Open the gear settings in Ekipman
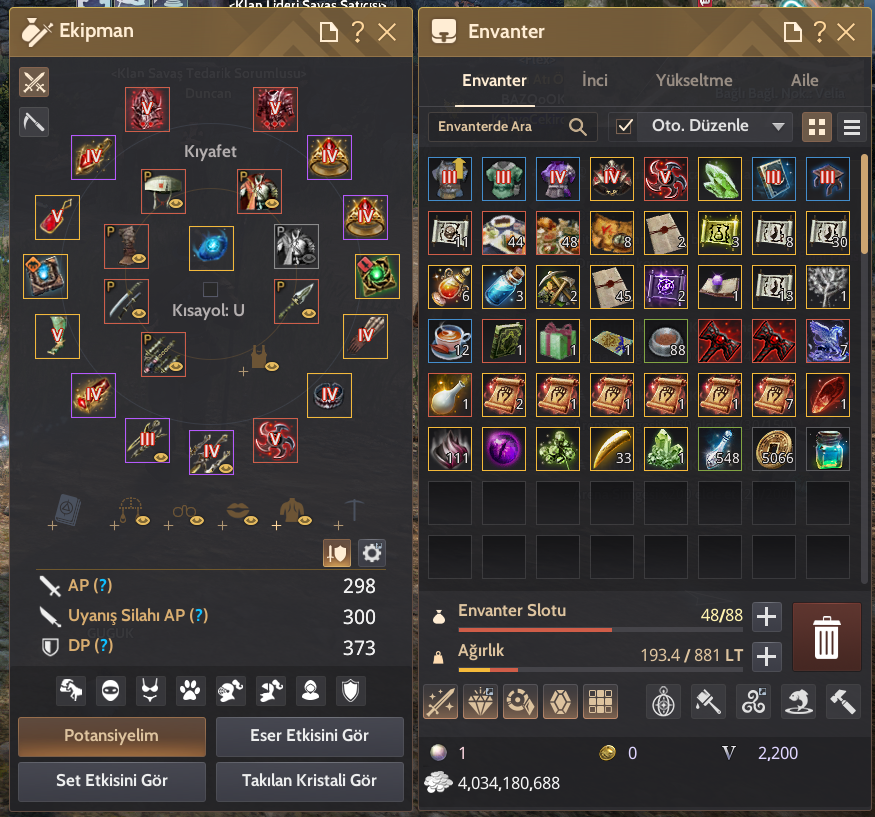 point(372,553)
